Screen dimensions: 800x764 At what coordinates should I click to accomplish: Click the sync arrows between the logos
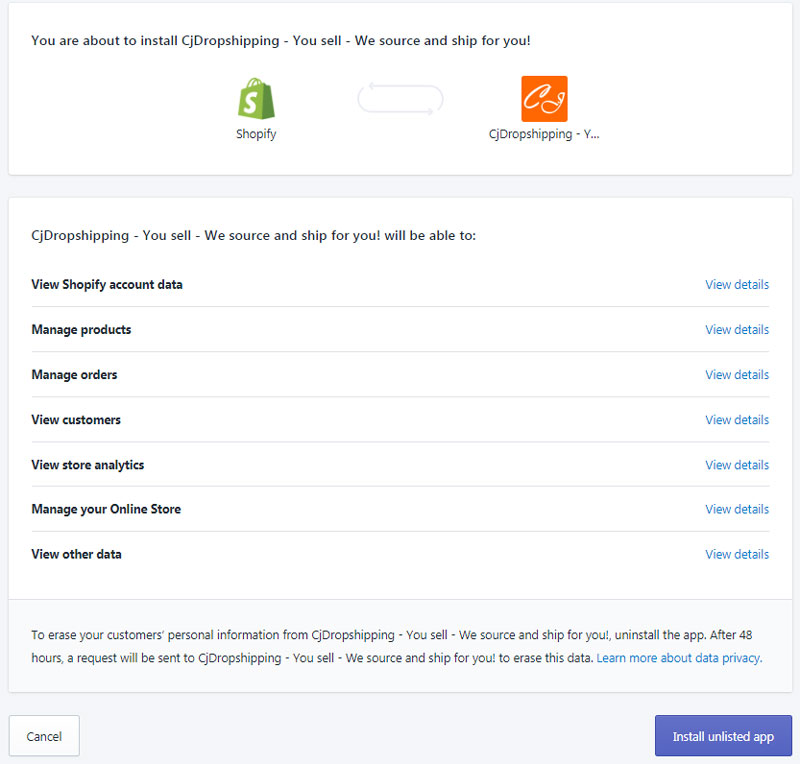click(400, 99)
